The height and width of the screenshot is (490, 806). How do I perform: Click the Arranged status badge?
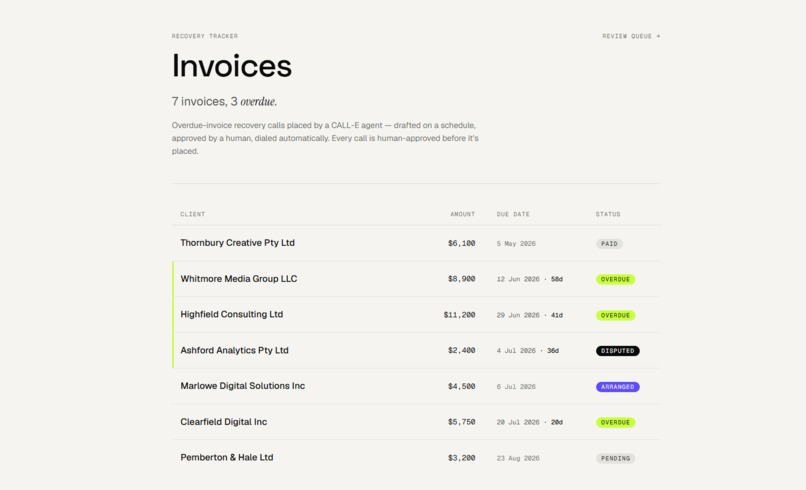tap(617, 387)
